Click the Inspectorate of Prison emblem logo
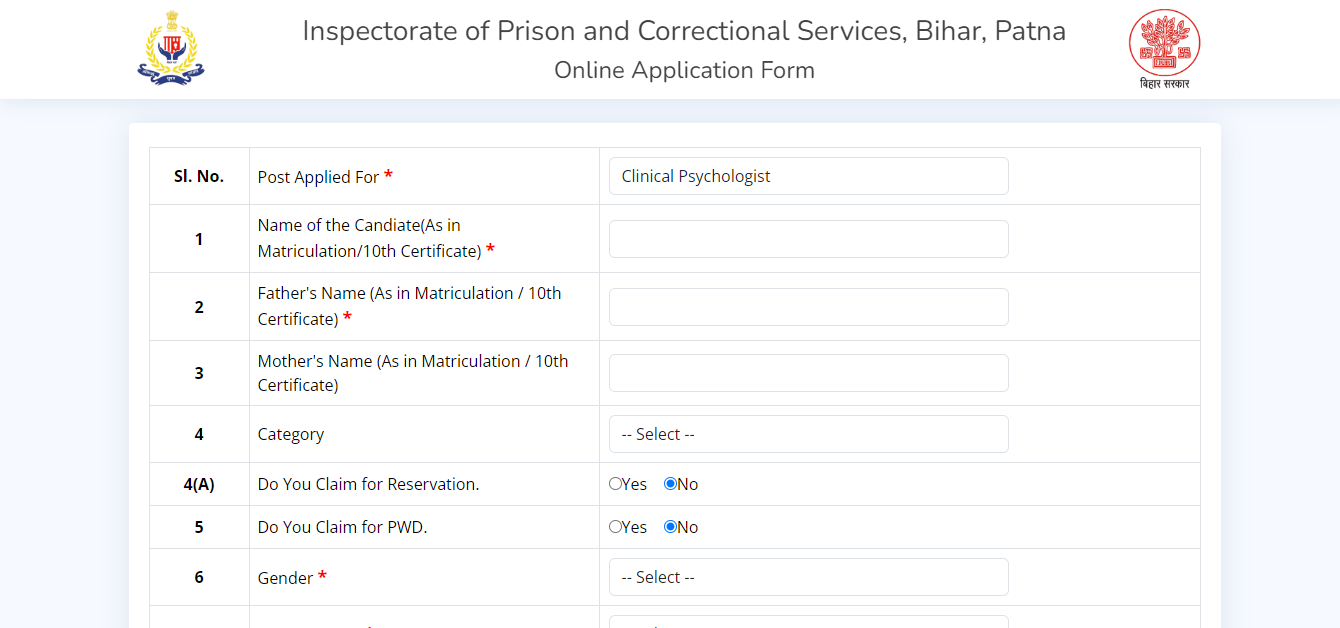The height and width of the screenshot is (628, 1340). 170,47
